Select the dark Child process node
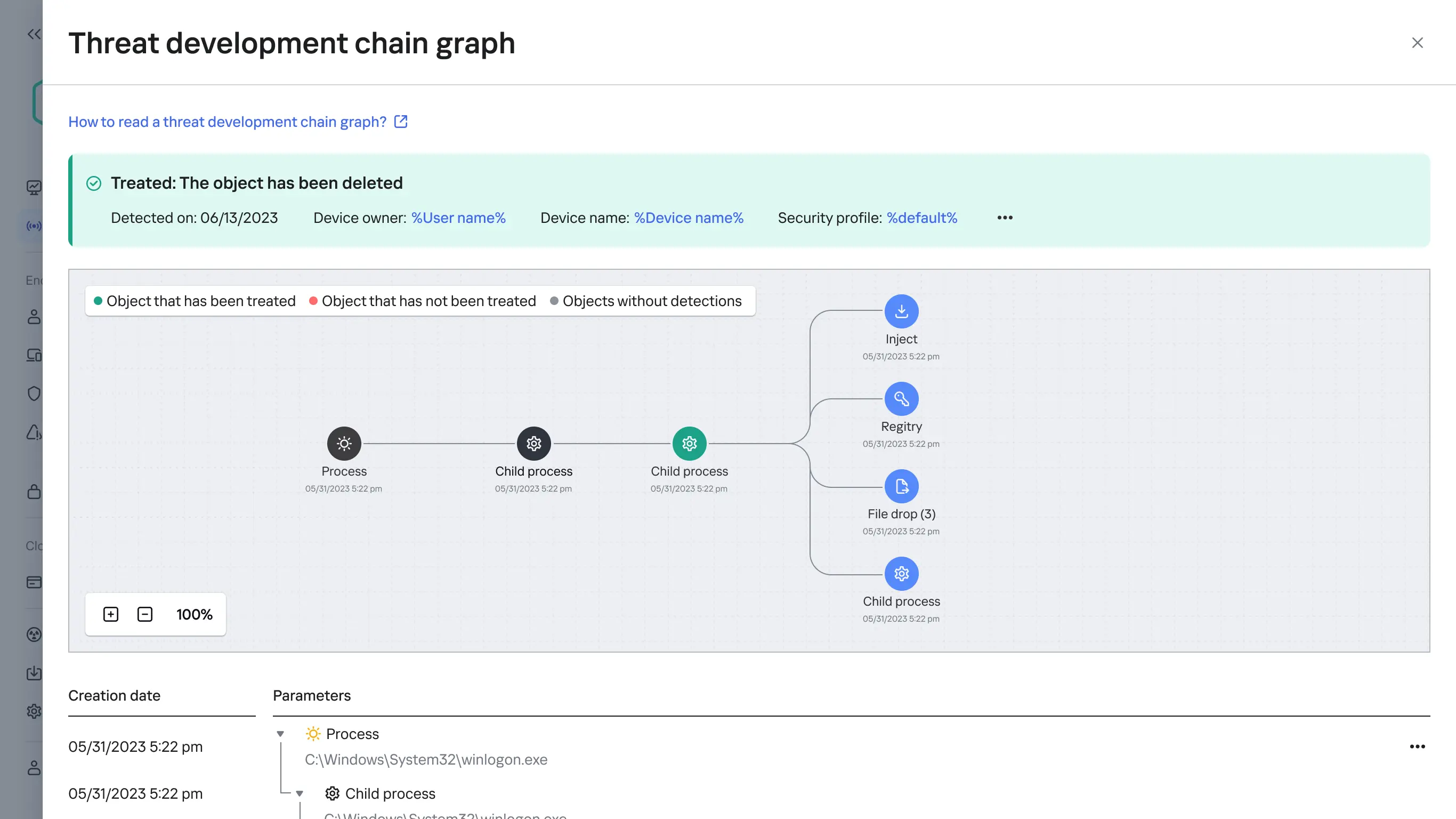Viewport: 1456px width, 819px height. coord(533,444)
